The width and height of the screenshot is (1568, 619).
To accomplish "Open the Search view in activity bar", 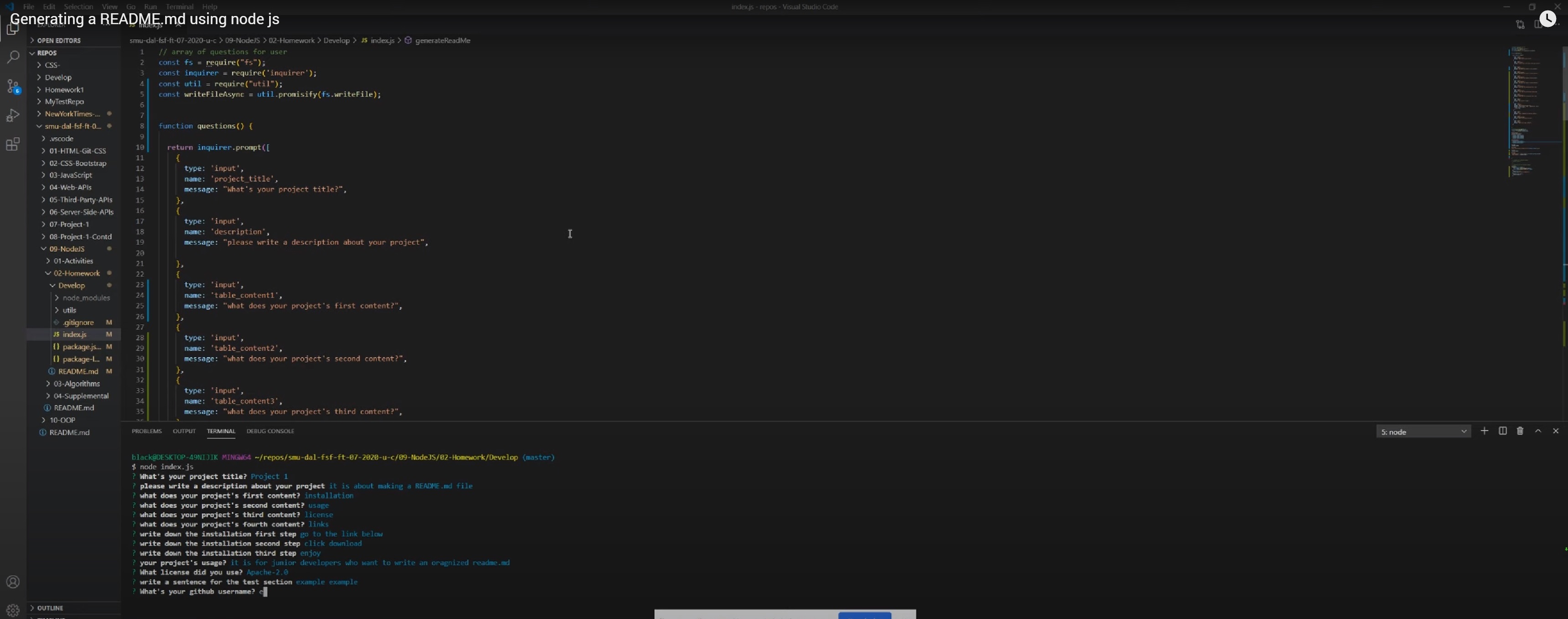I will 13,57.
